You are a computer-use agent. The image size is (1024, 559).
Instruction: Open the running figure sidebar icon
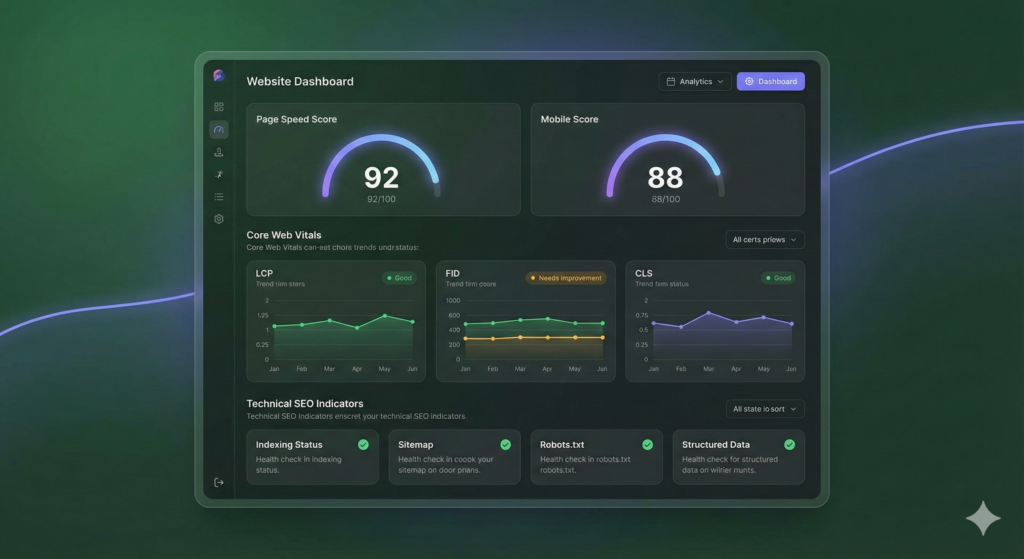click(219, 174)
